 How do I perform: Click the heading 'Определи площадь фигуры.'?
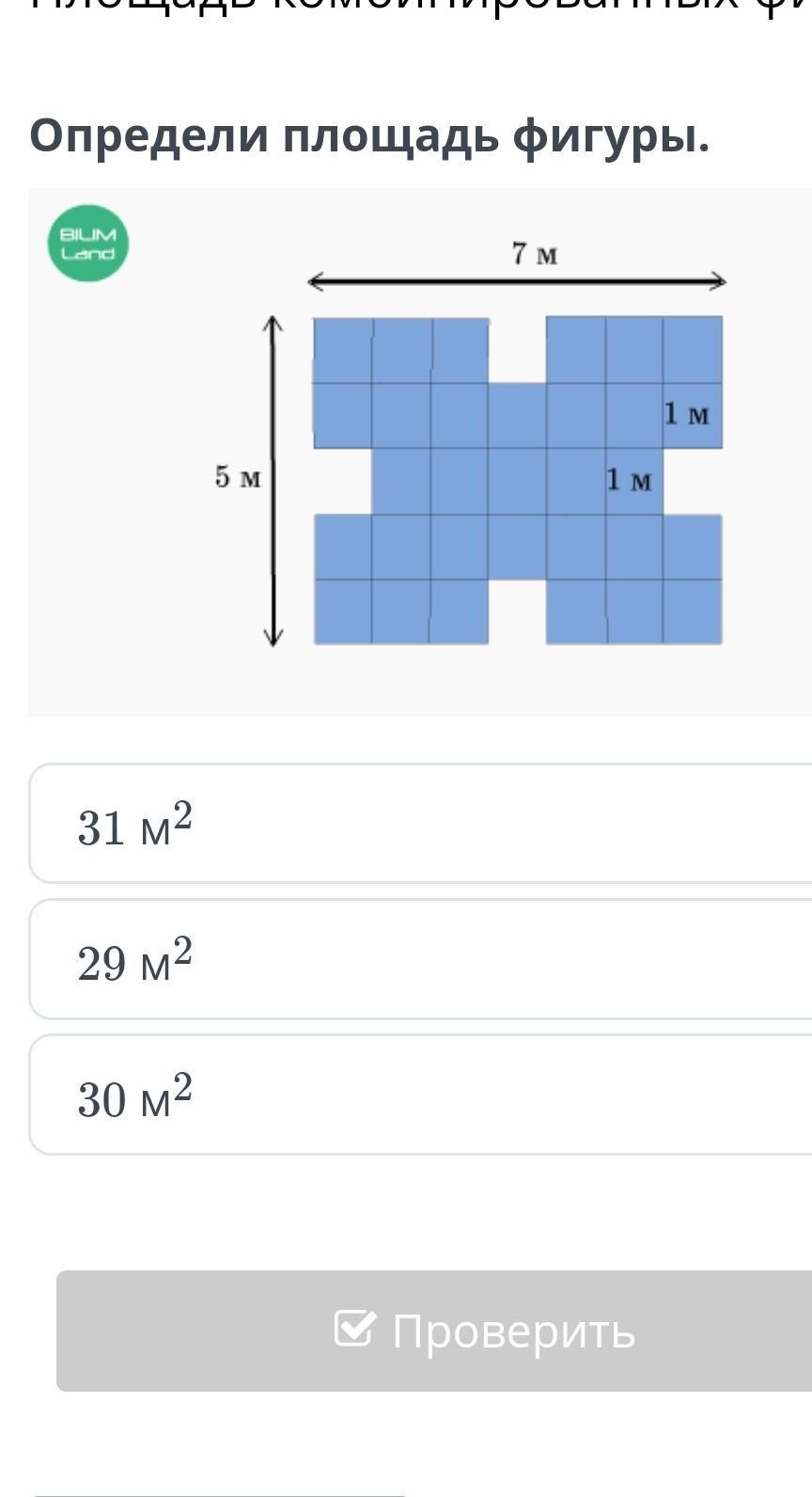coord(369,136)
